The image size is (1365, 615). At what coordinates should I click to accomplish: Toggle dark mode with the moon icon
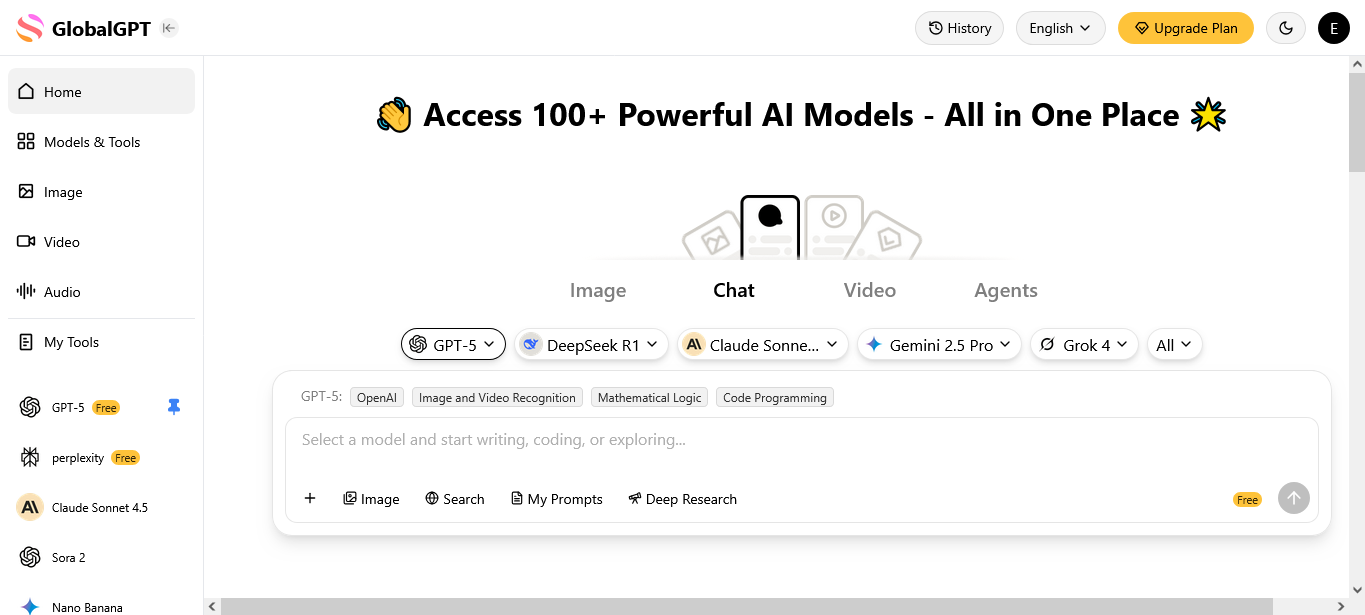coord(1286,28)
